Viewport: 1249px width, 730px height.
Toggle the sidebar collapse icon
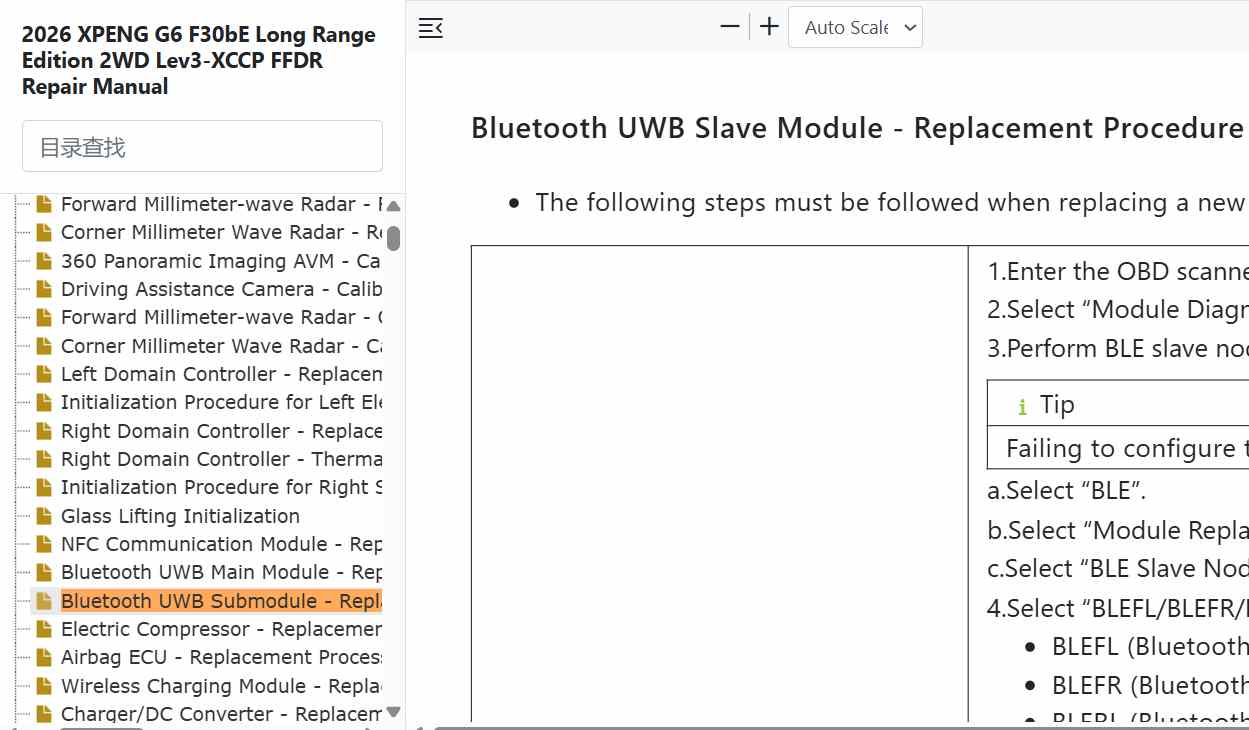pos(430,28)
